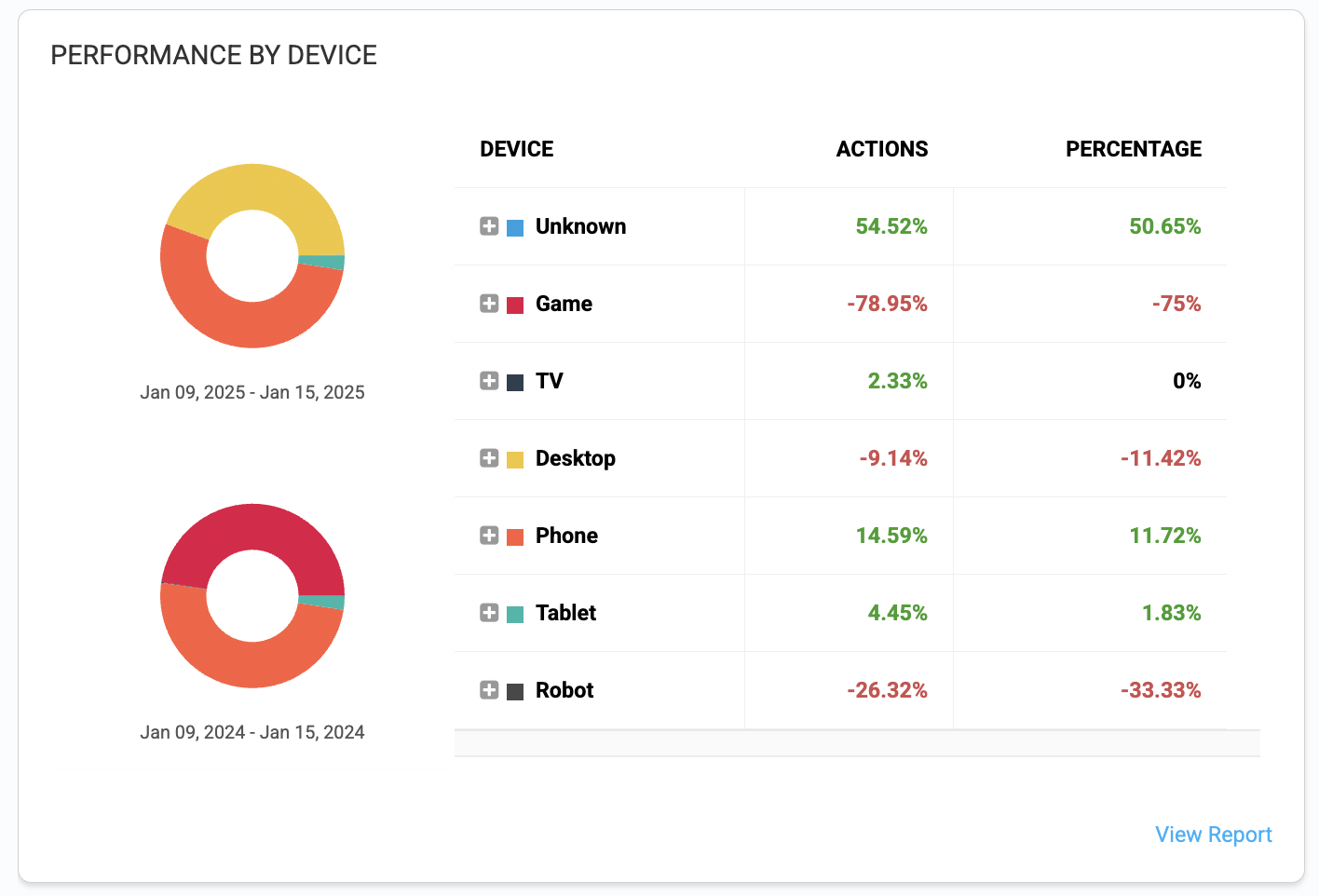The image size is (1319, 896).
Task: Click the Robot device label
Action: coord(564,690)
